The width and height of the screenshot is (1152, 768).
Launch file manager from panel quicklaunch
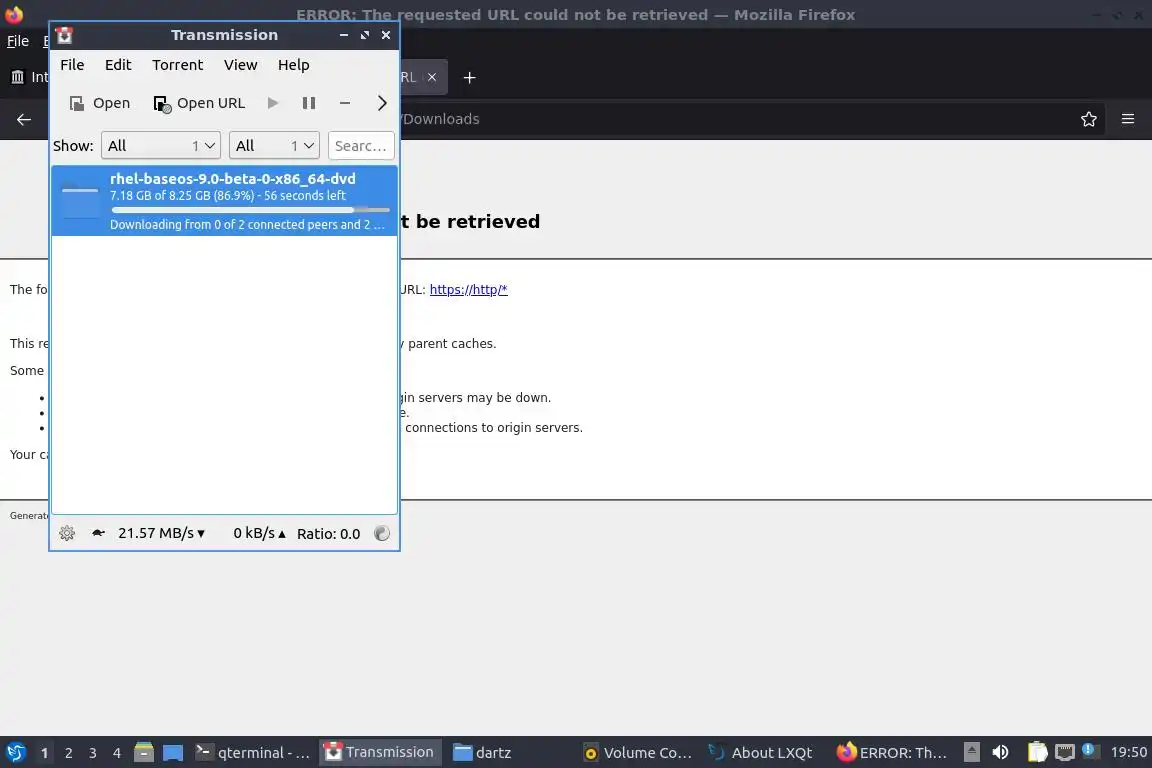pyautogui.click(x=144, y=752)
